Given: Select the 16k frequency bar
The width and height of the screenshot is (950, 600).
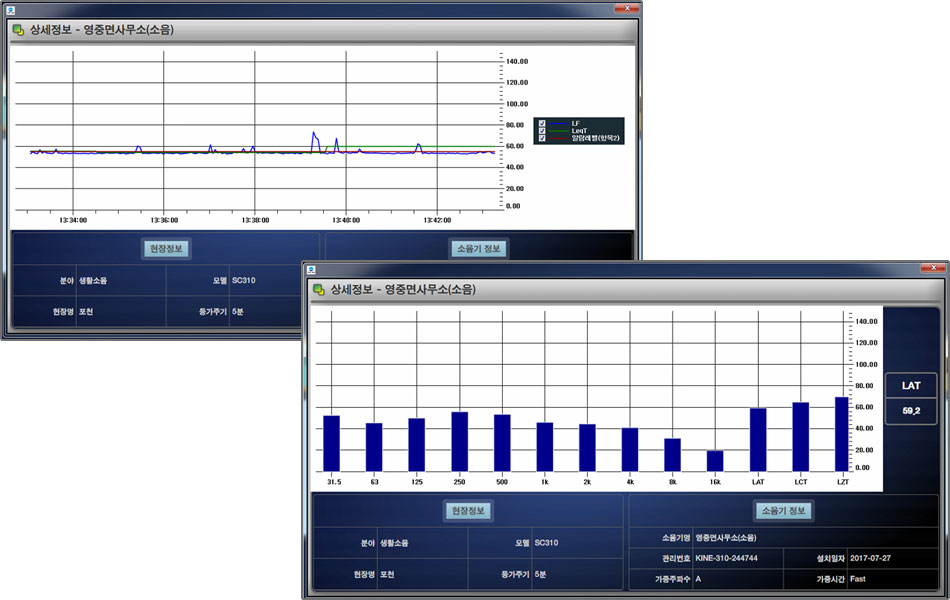Looking at the screenshot, I should click(715, 460).
